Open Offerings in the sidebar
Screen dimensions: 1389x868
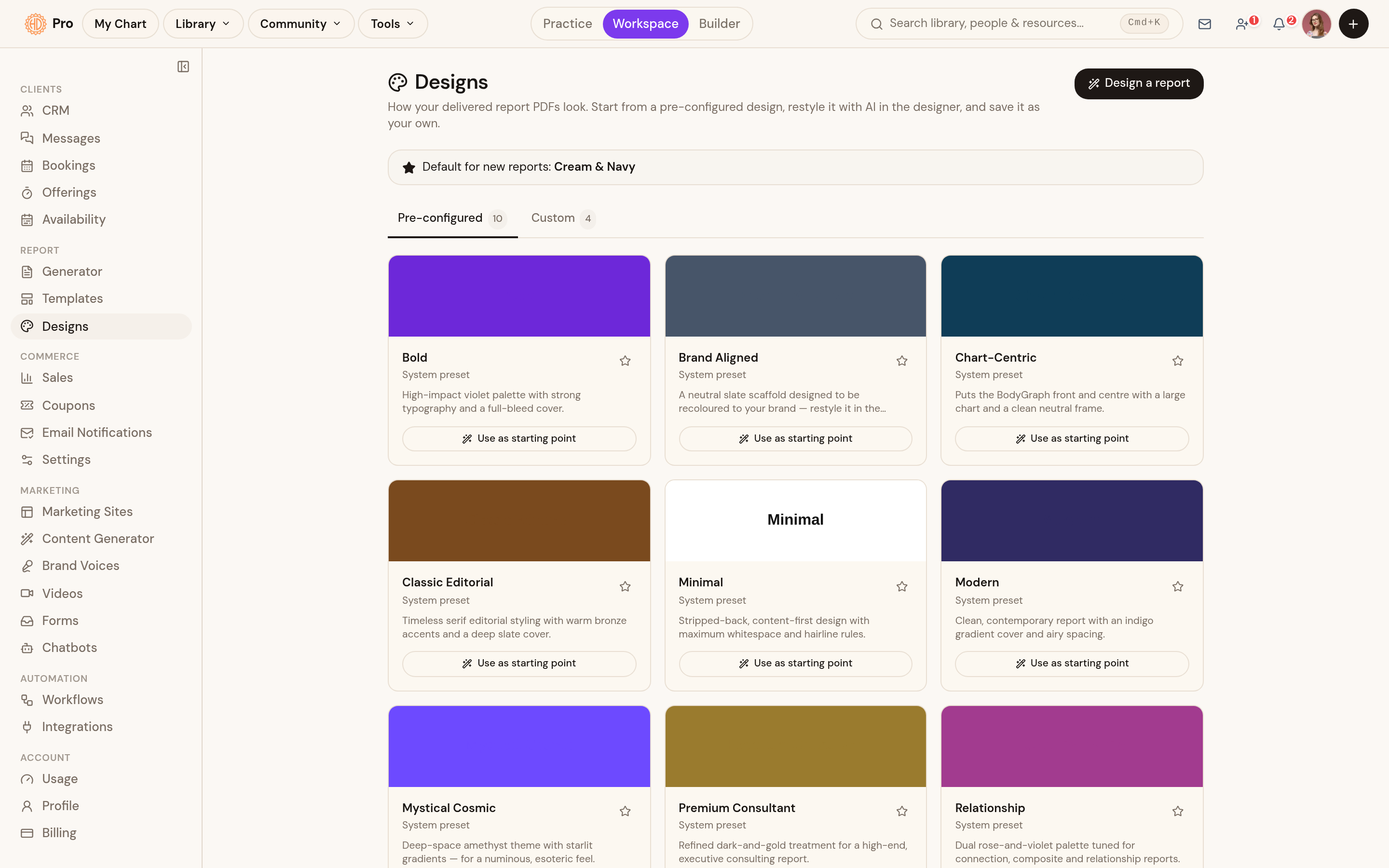(101, 192)
